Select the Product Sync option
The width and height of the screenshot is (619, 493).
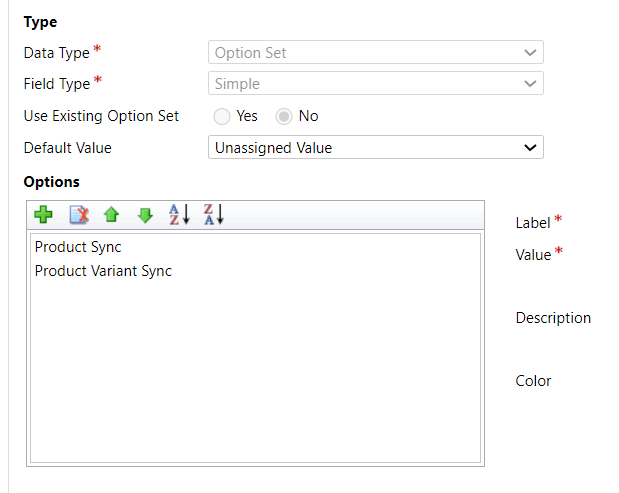(78, 246)
